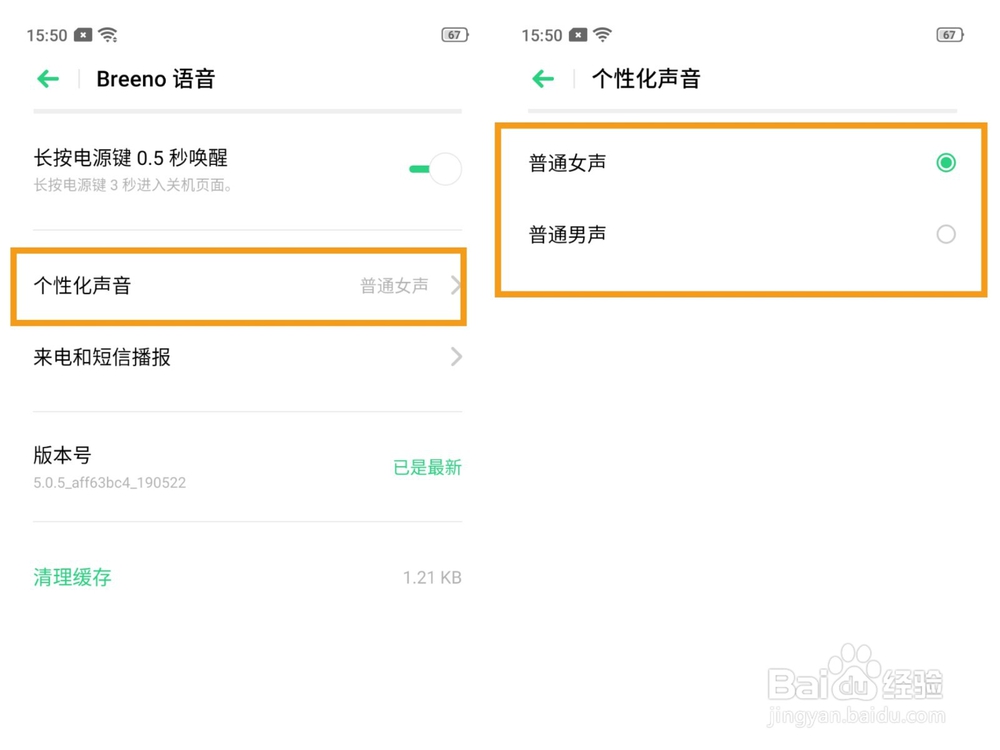Tap 清理缓存 to clear cache

(72, 577)
